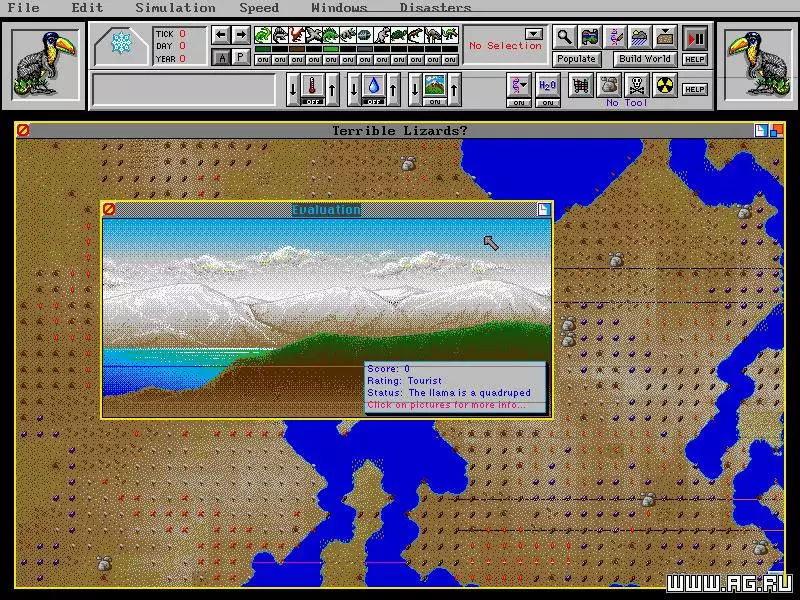Click the Populate button
This screenshot has height=600, width=800.
coord(576,59)
